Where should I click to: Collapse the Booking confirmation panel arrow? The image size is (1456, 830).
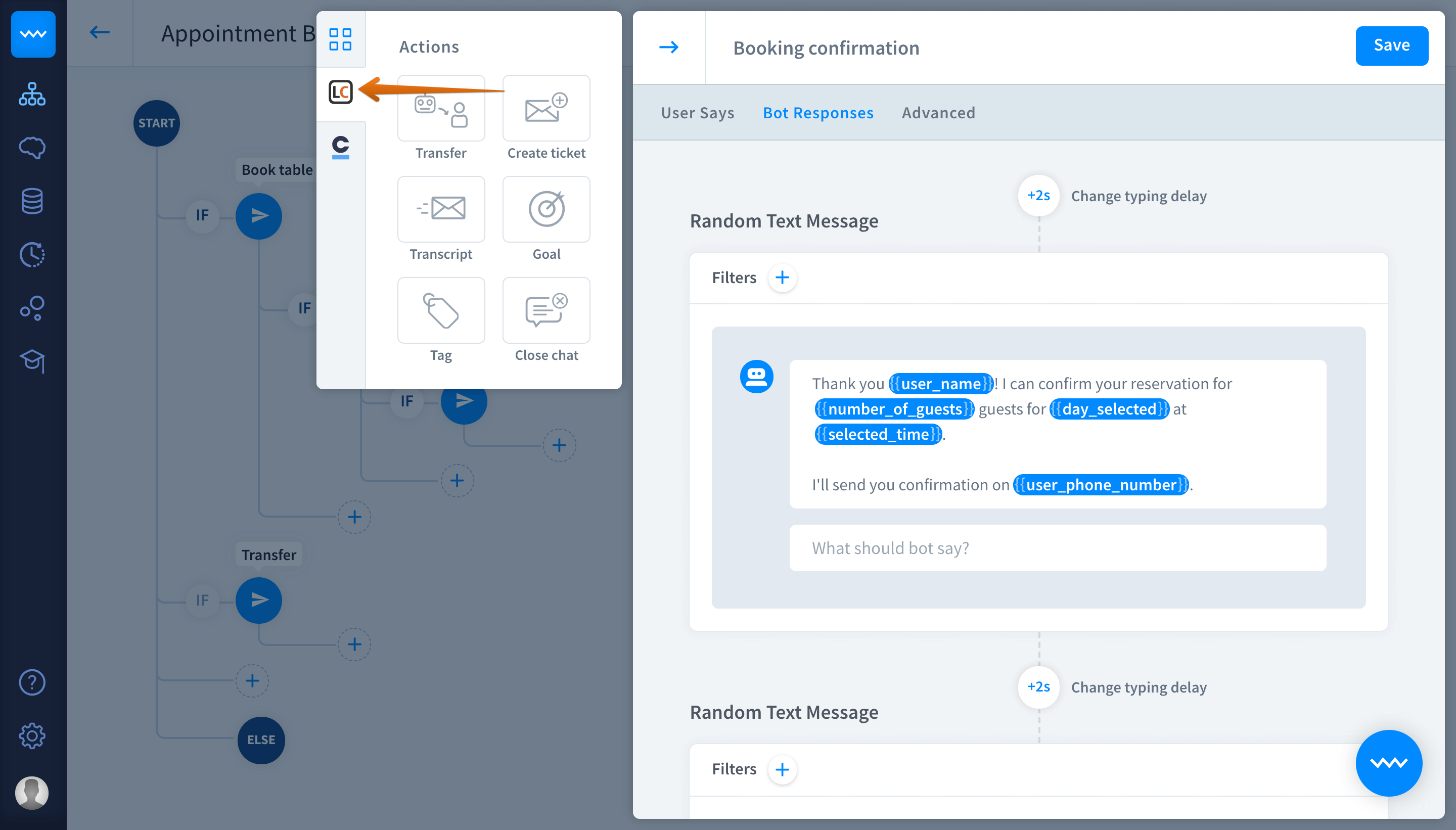668,48
